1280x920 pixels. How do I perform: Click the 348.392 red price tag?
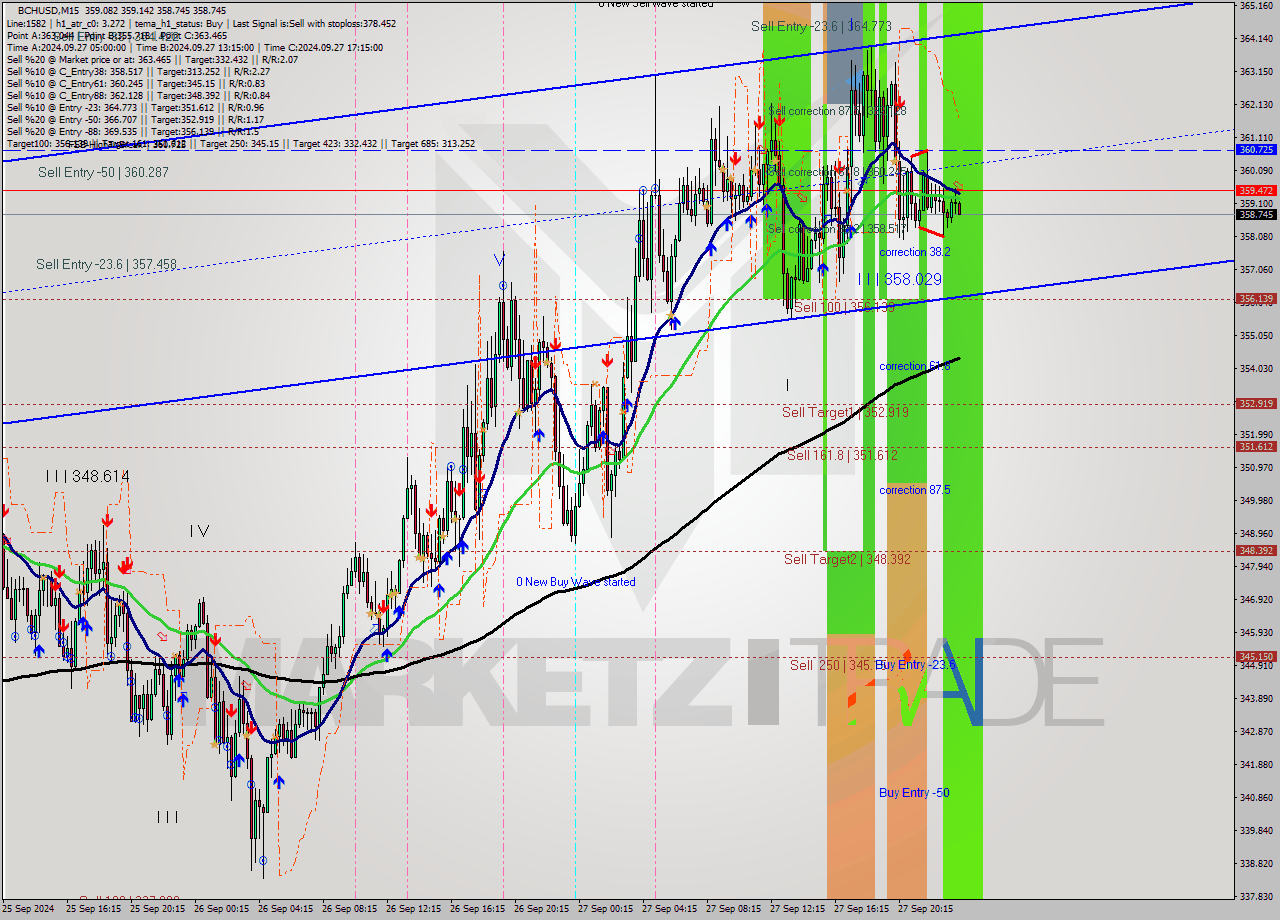point(1256,550)
